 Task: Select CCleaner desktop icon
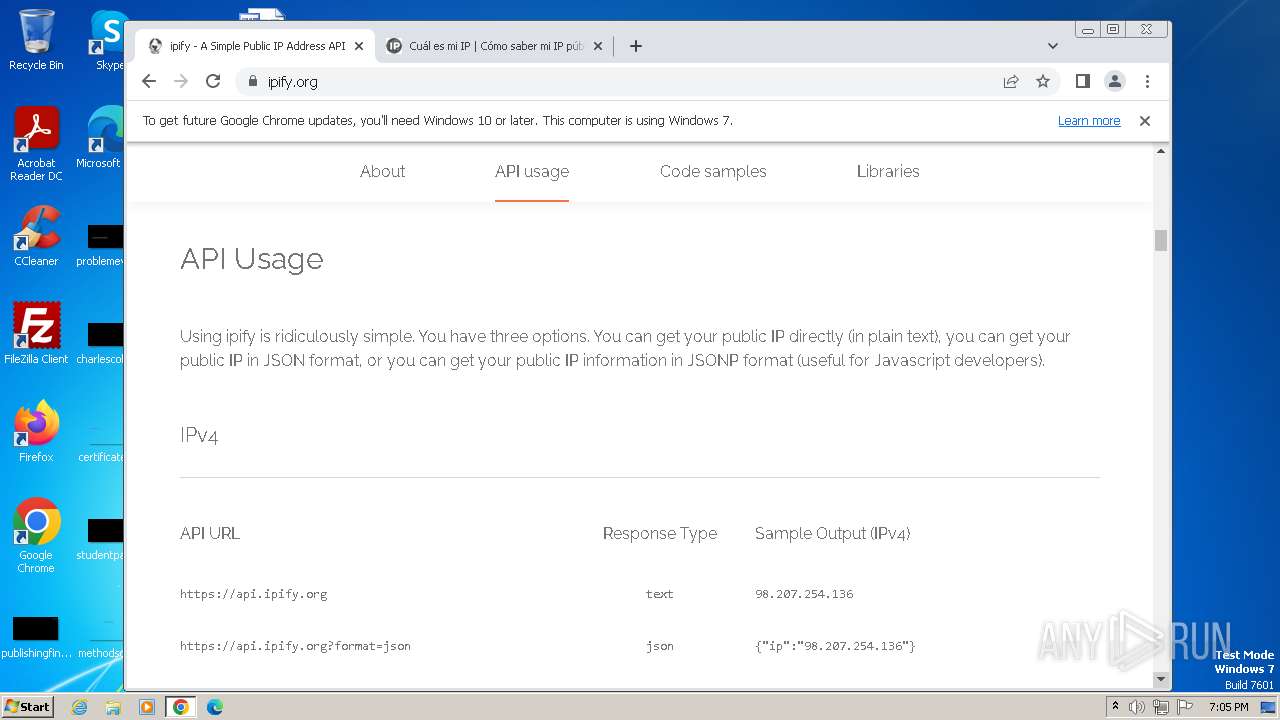36,236
